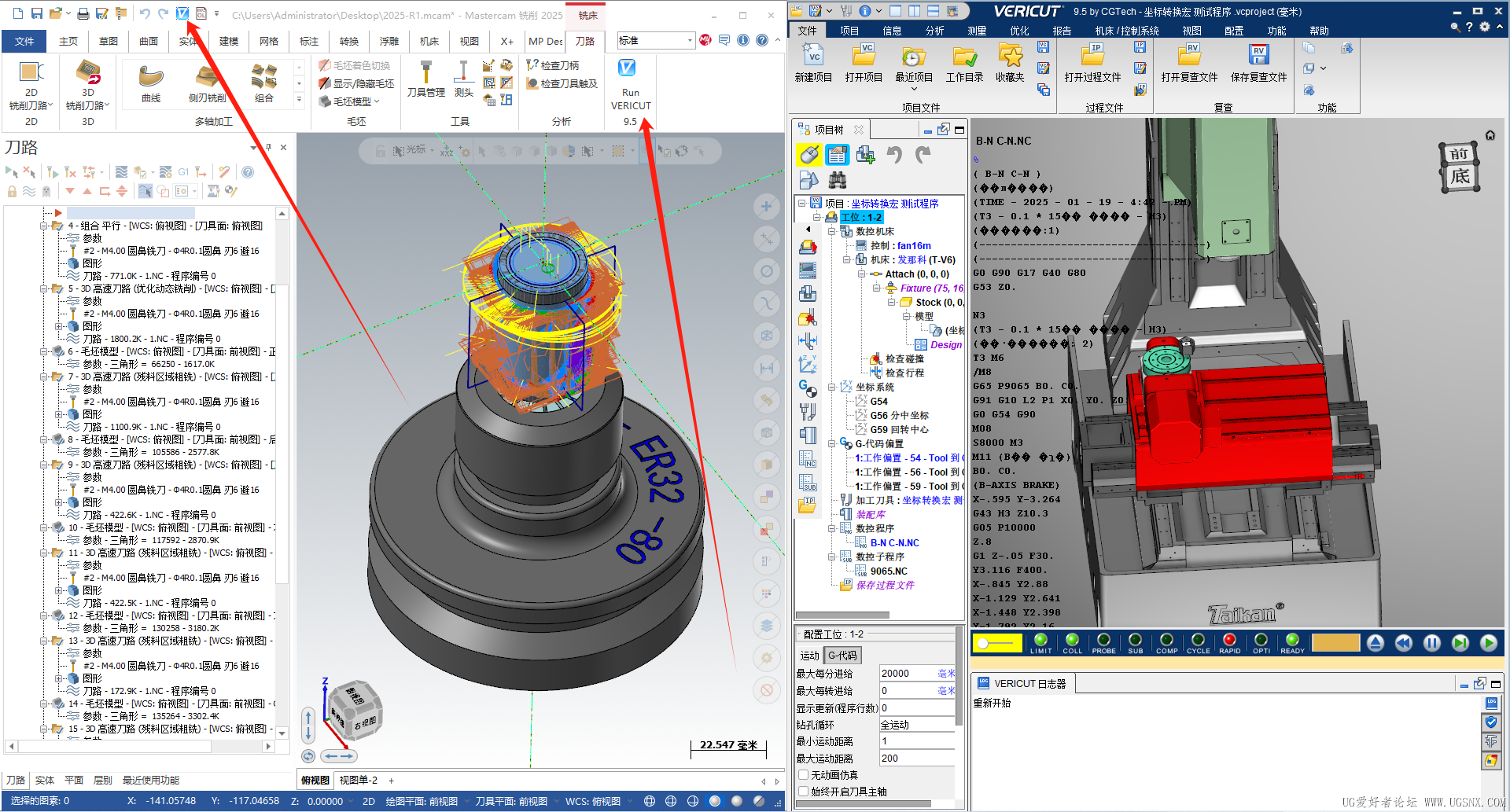Switch to the Solids (实体) panel tab at bottom
The width and height of the screenshot is (1510, 812).
(x=45, y=780)
